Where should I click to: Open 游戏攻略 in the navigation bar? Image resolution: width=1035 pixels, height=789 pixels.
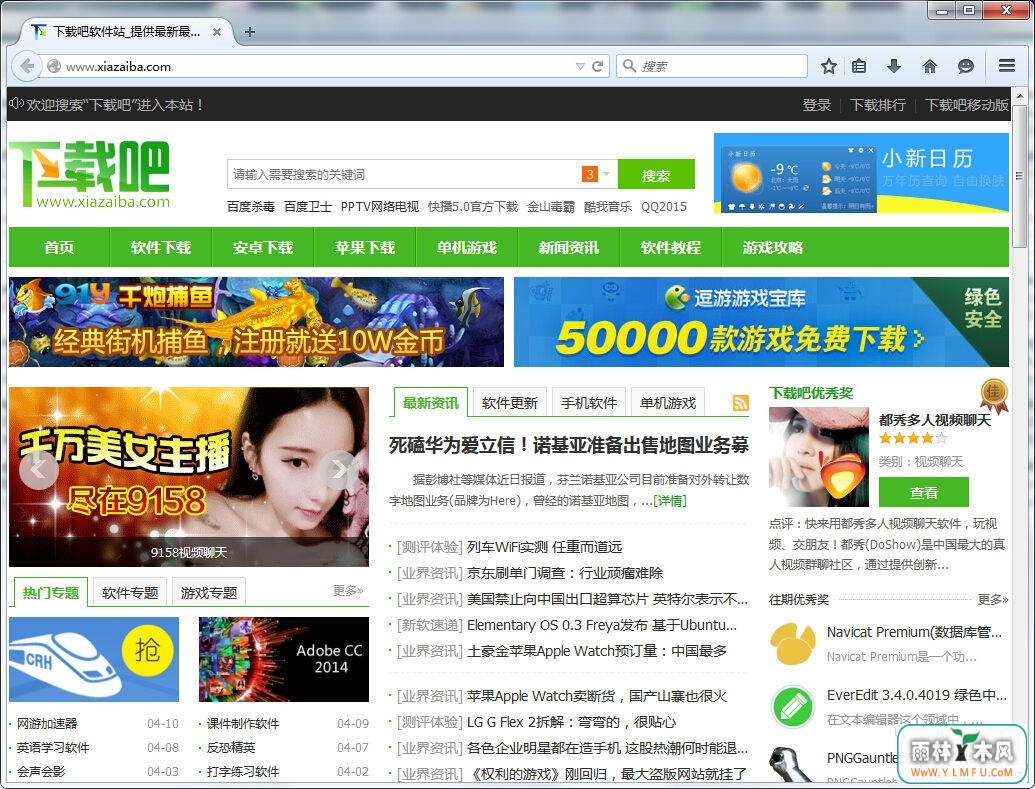773,248
